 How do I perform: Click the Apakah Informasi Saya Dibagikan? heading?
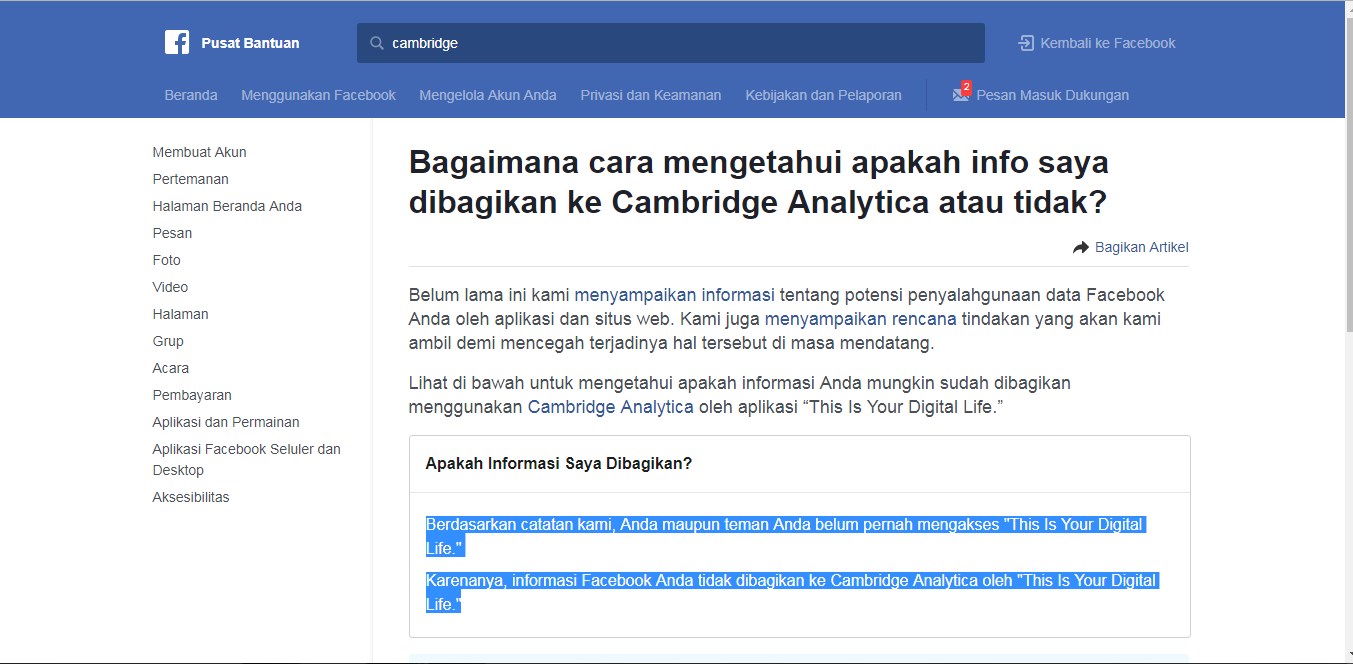[559, 463]
